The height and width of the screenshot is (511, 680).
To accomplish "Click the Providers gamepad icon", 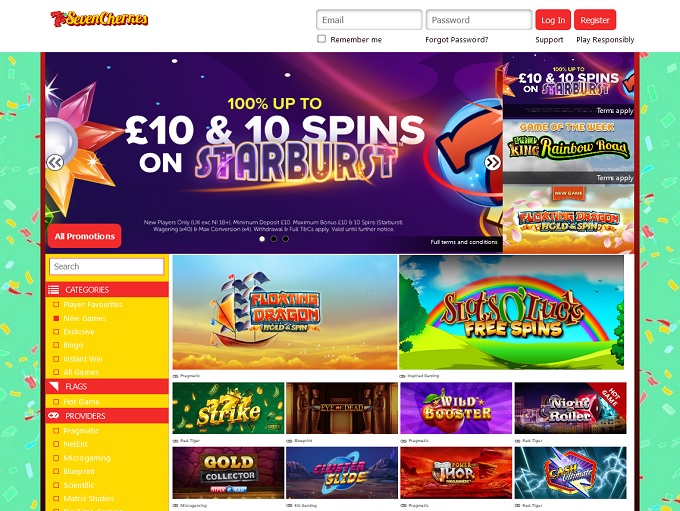I will 54,416.
